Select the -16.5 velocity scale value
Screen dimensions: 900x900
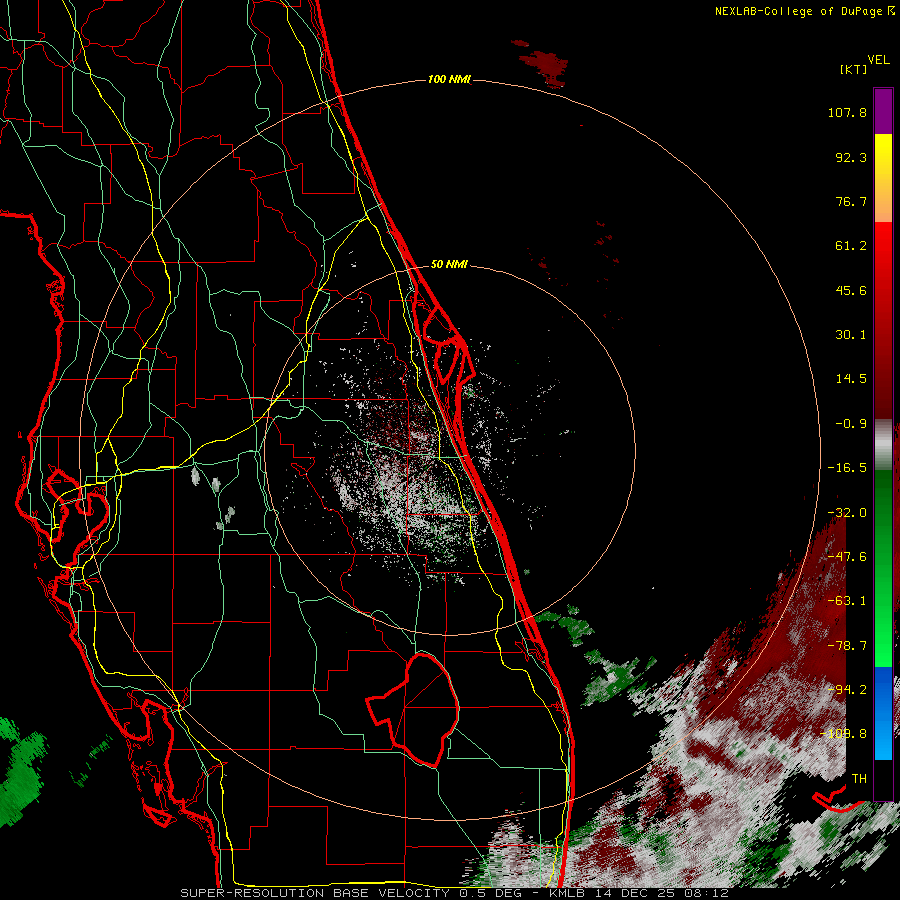tap(847, 468)
